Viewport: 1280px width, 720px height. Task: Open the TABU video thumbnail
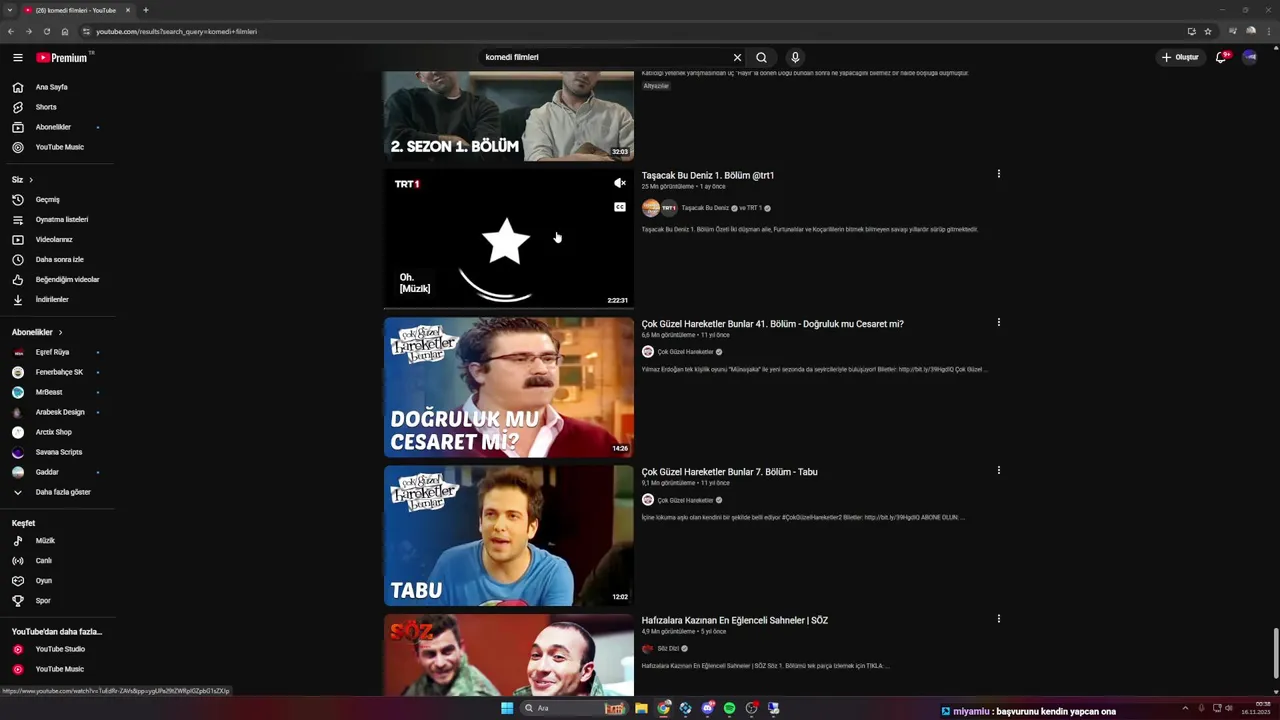click(x=509, y=535)
